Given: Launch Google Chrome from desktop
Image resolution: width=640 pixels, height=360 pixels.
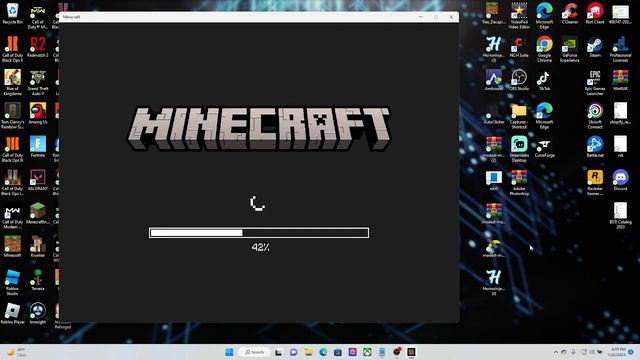Looking at the screenshot, I should point(544,49).
